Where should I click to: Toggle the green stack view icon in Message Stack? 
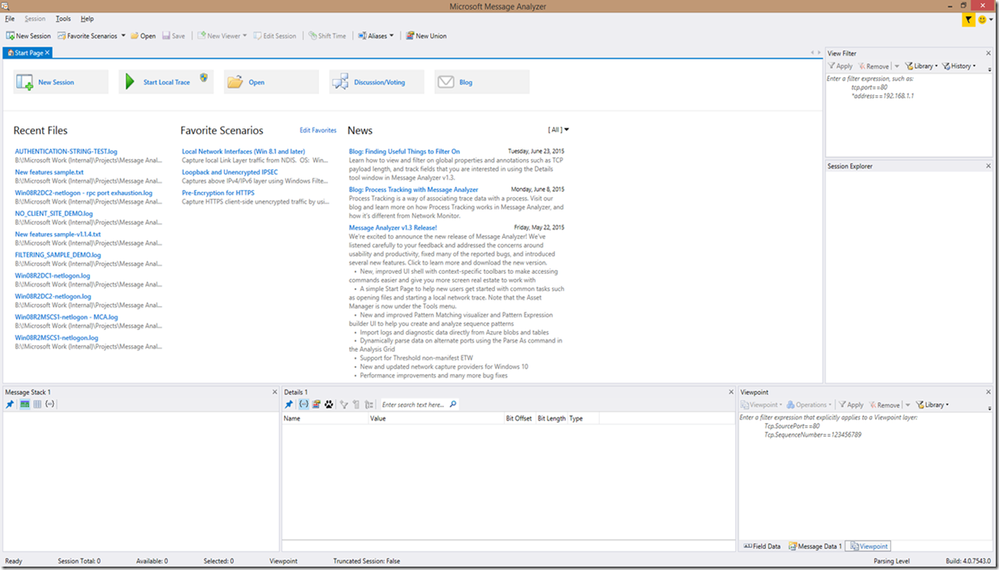24,404
